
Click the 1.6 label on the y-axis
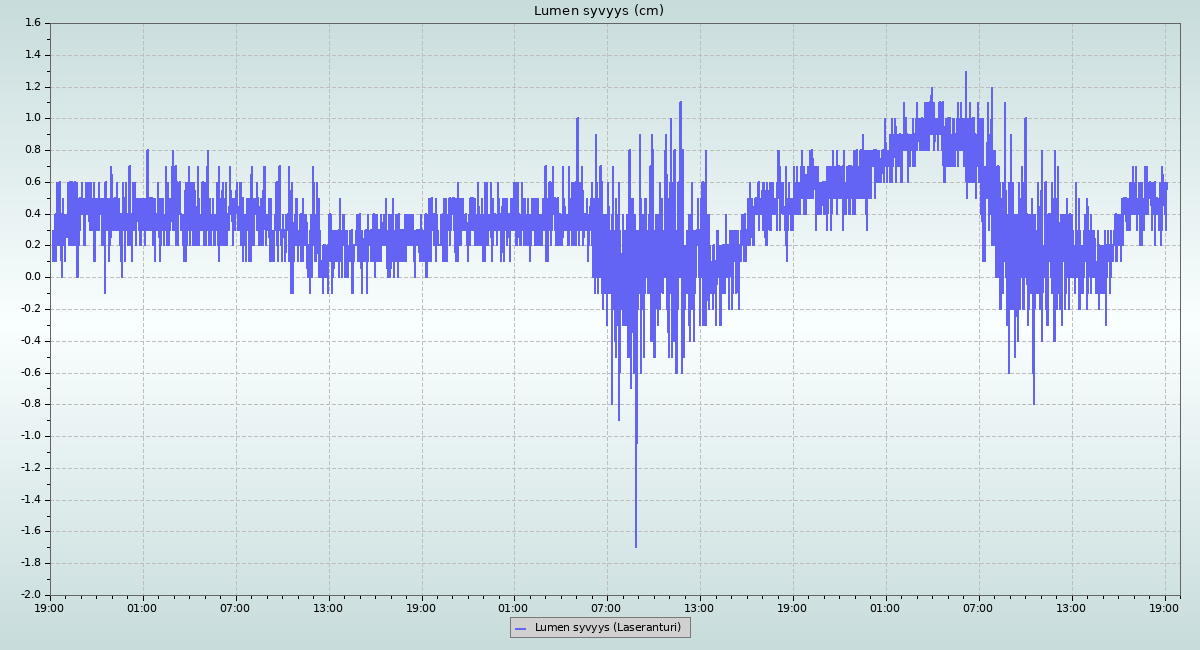click(x=31, y=23)
